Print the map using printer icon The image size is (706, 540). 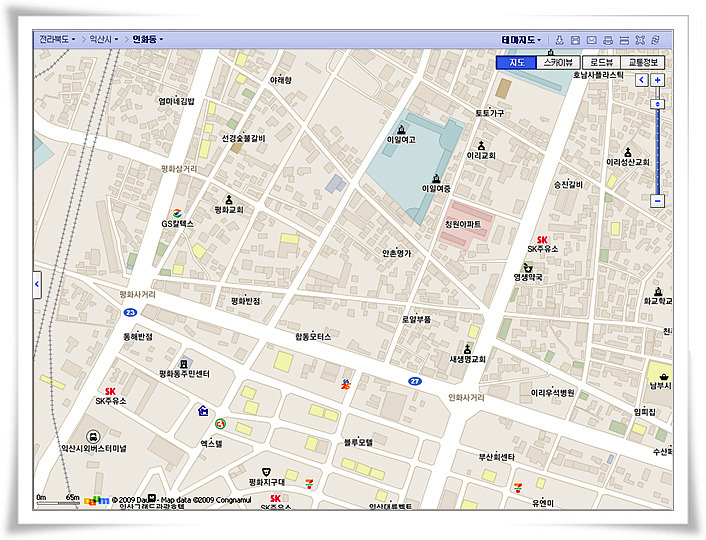[608, 40]
